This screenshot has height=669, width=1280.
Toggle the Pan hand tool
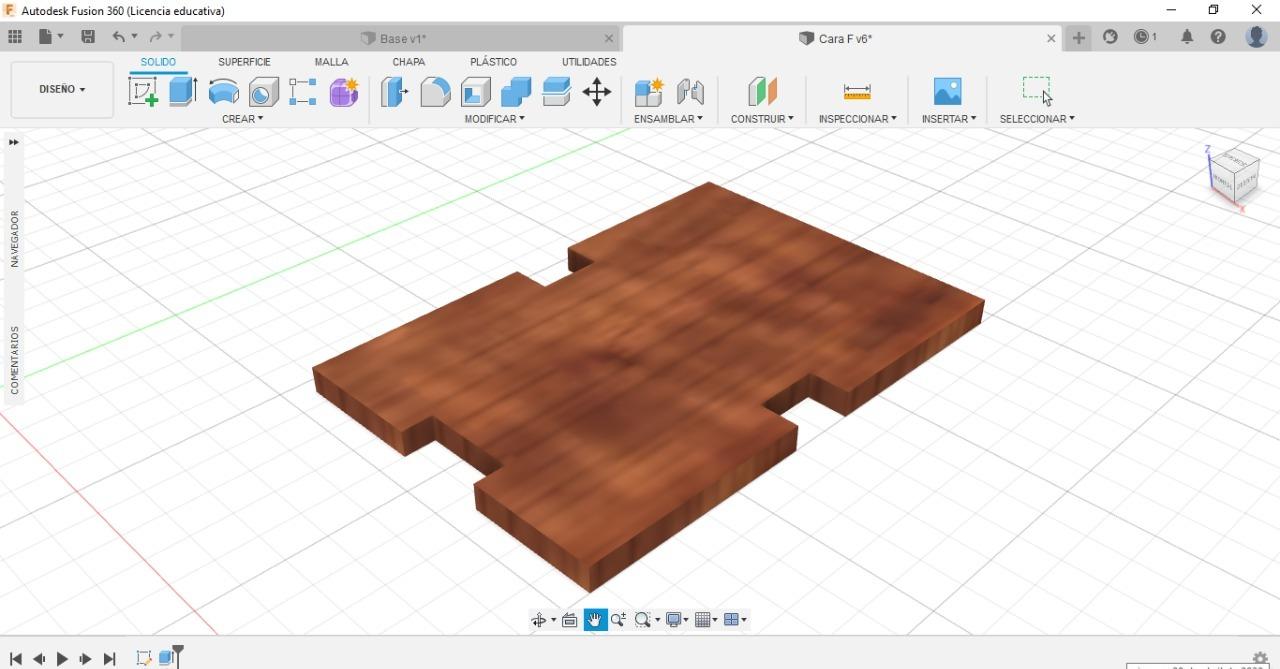point(595,620)
